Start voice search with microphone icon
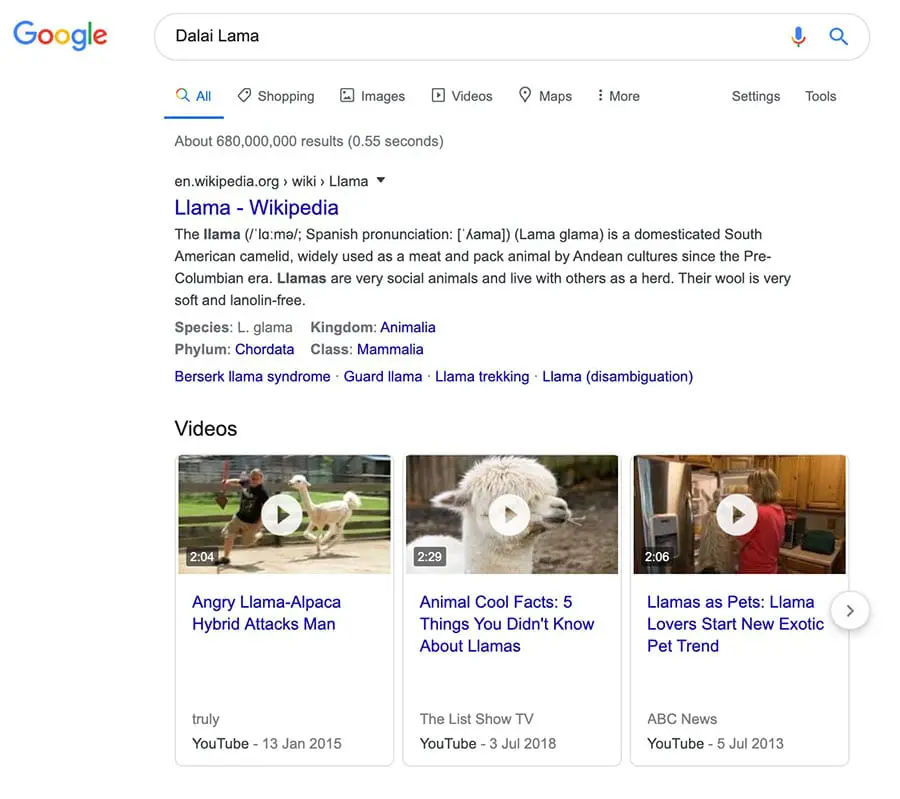This screenshot has height=799, width=900. click(798, 37)
